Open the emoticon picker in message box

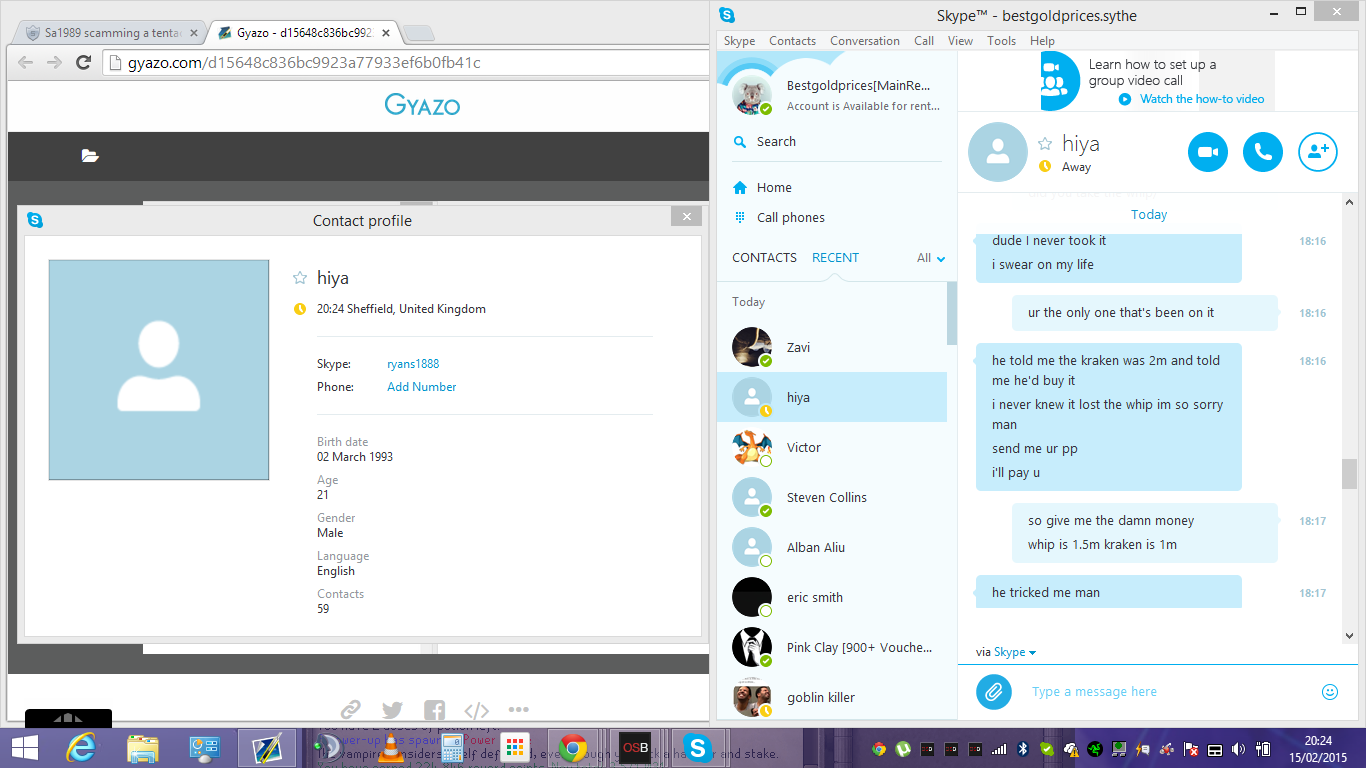[1330, 691]
